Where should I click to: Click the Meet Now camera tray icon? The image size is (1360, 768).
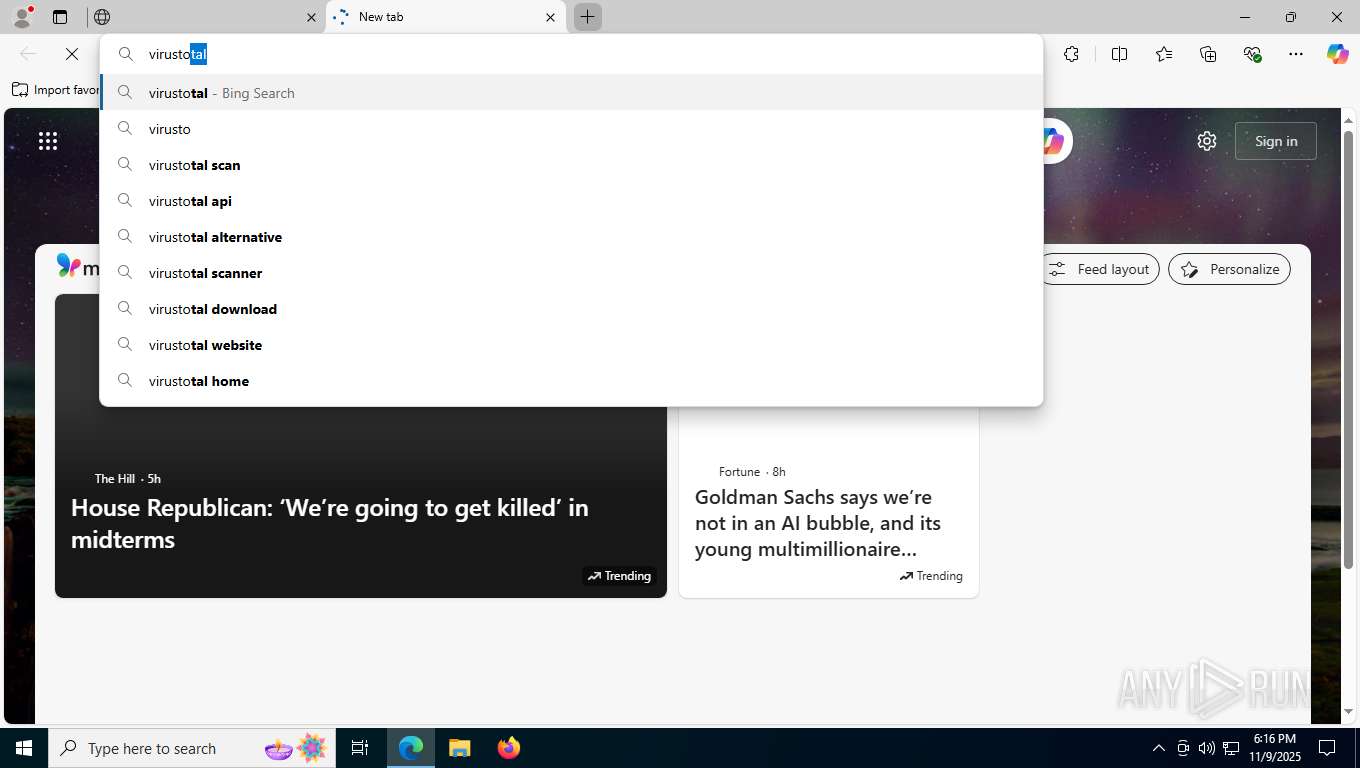click(1183, 748)
